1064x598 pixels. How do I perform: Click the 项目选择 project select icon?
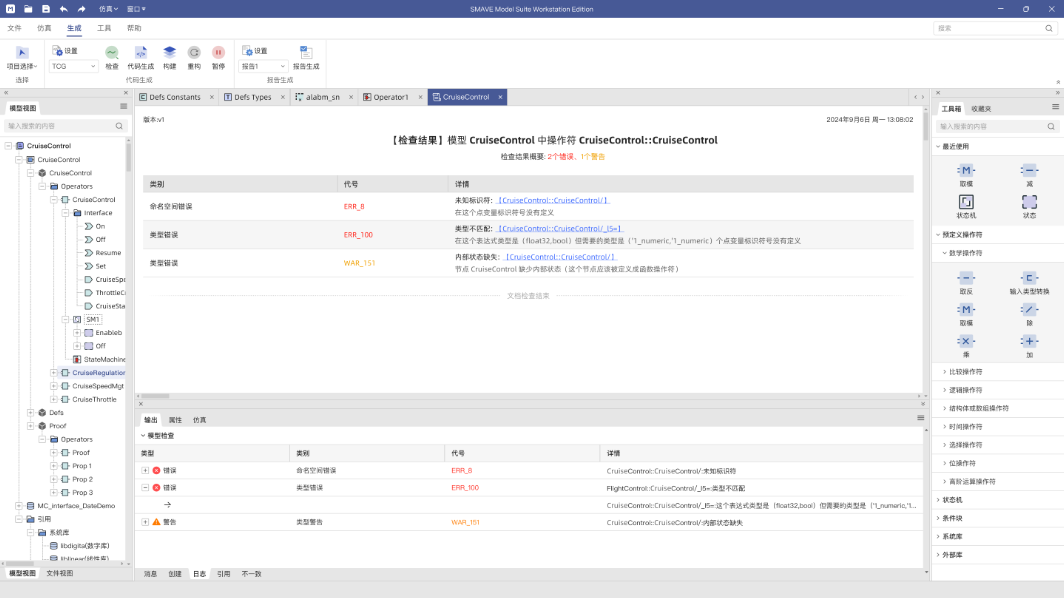pos(22,52)
